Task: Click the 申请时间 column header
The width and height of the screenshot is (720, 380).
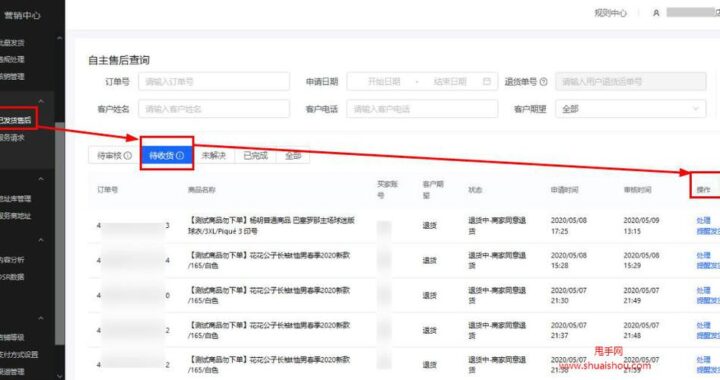Action: coord(564,190)
